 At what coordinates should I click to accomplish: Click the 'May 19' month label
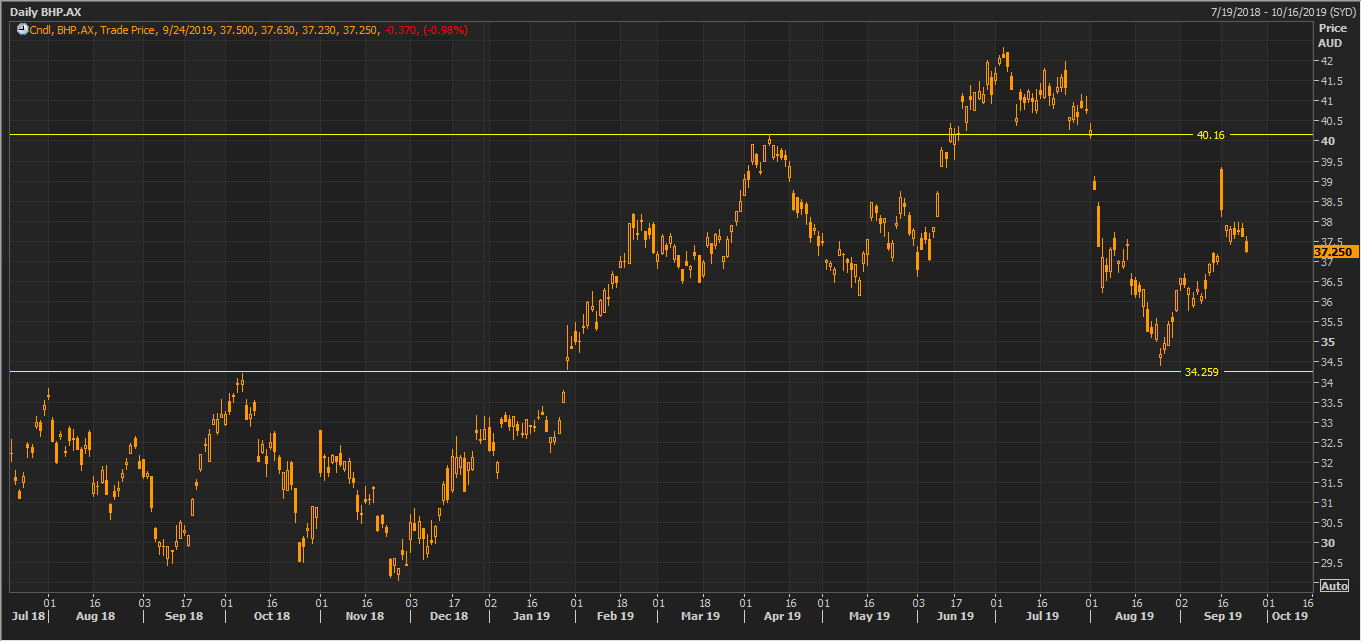tap(869, 616)
